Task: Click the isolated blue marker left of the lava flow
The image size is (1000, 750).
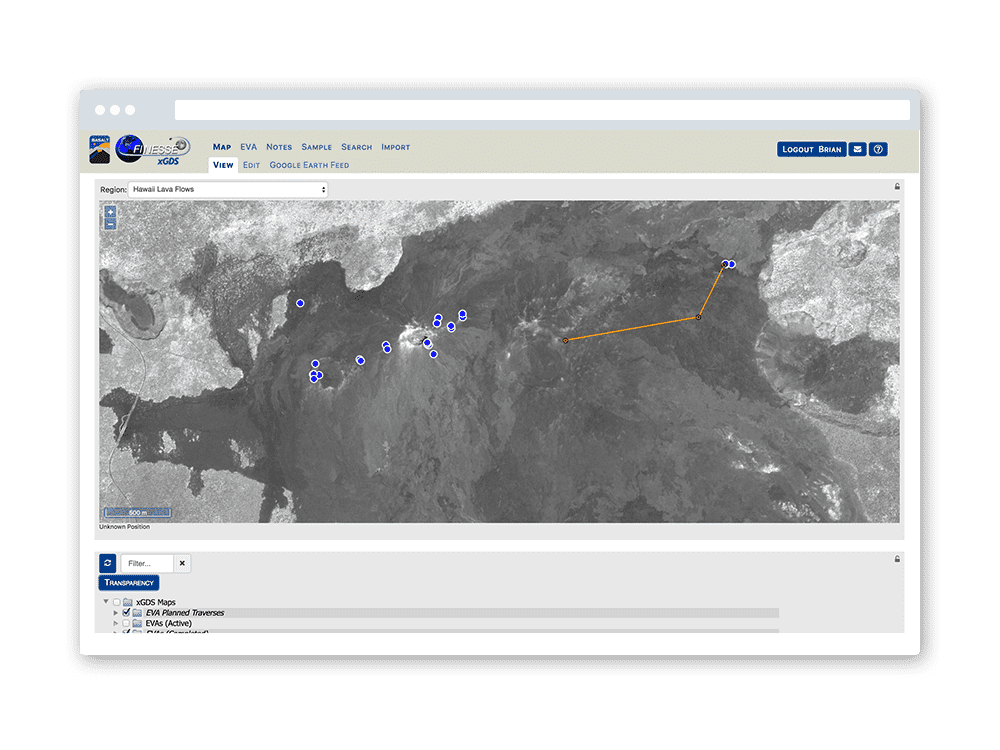Action: 300,304
